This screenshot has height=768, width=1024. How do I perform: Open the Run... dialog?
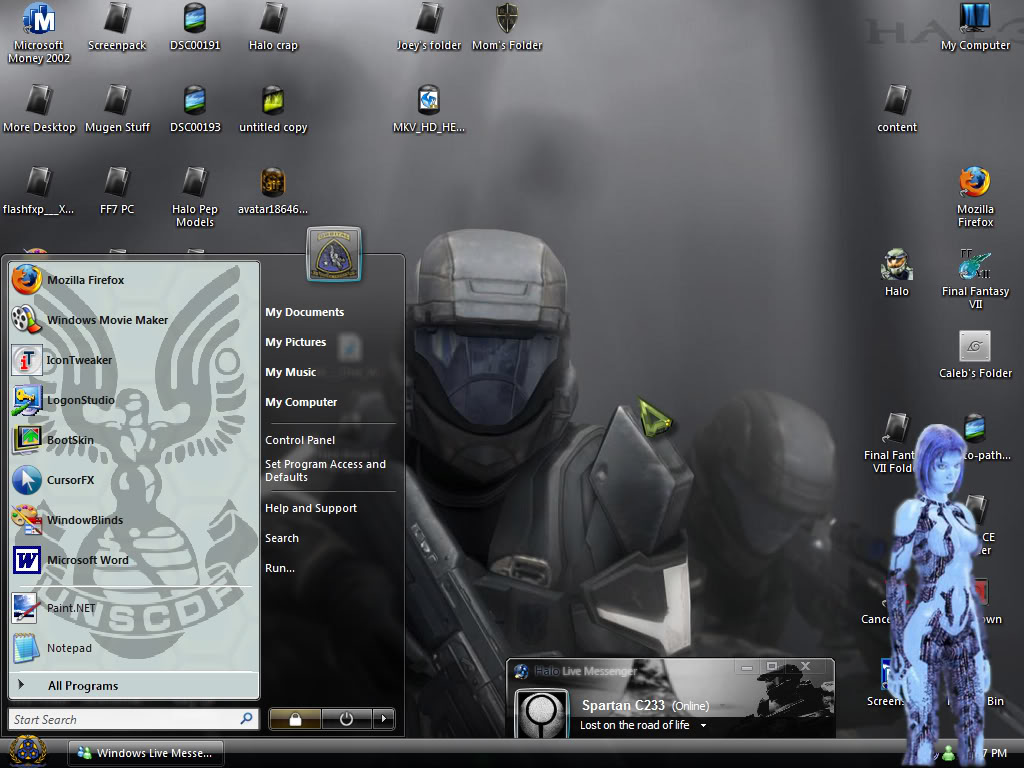pos(280,568)
